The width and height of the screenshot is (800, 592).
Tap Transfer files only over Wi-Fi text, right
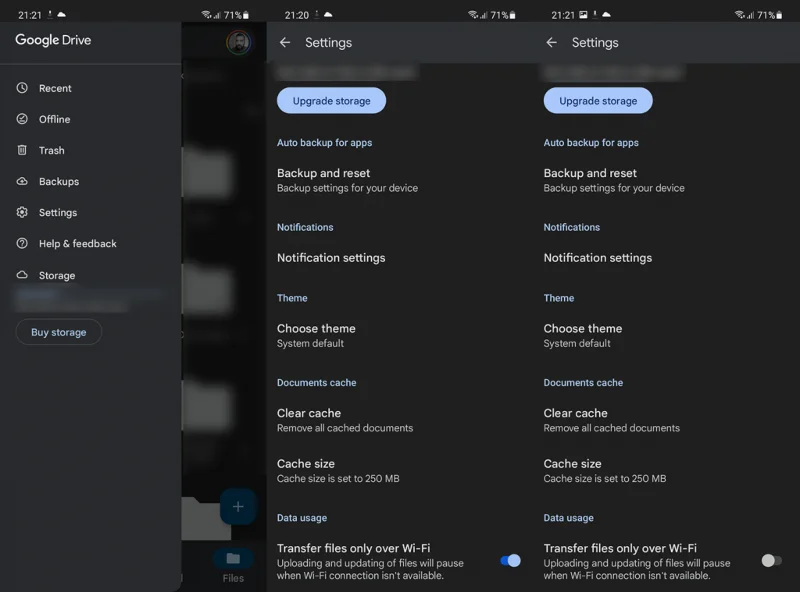[x=620, y=548]
